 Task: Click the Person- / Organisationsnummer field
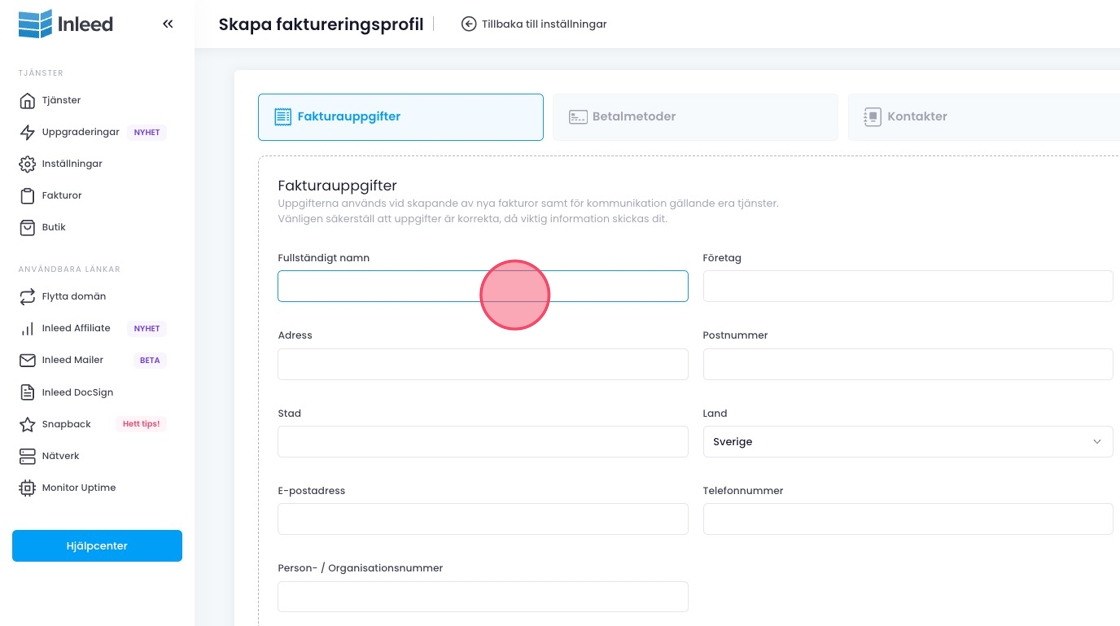tap(482, 597)
